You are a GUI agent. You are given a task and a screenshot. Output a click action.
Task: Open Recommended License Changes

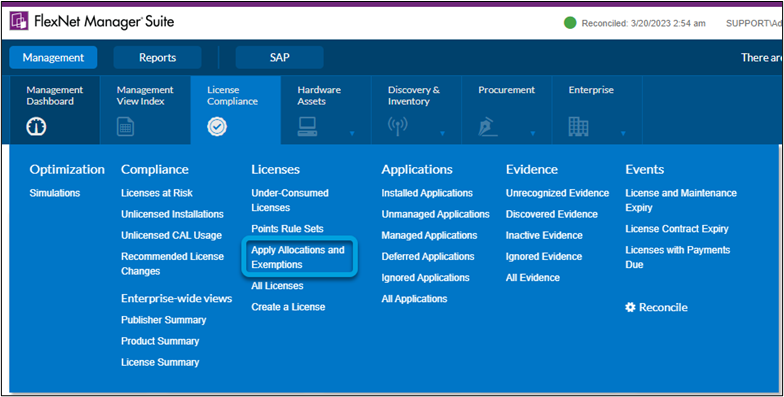pyautogui.click(x=172, y=264)
